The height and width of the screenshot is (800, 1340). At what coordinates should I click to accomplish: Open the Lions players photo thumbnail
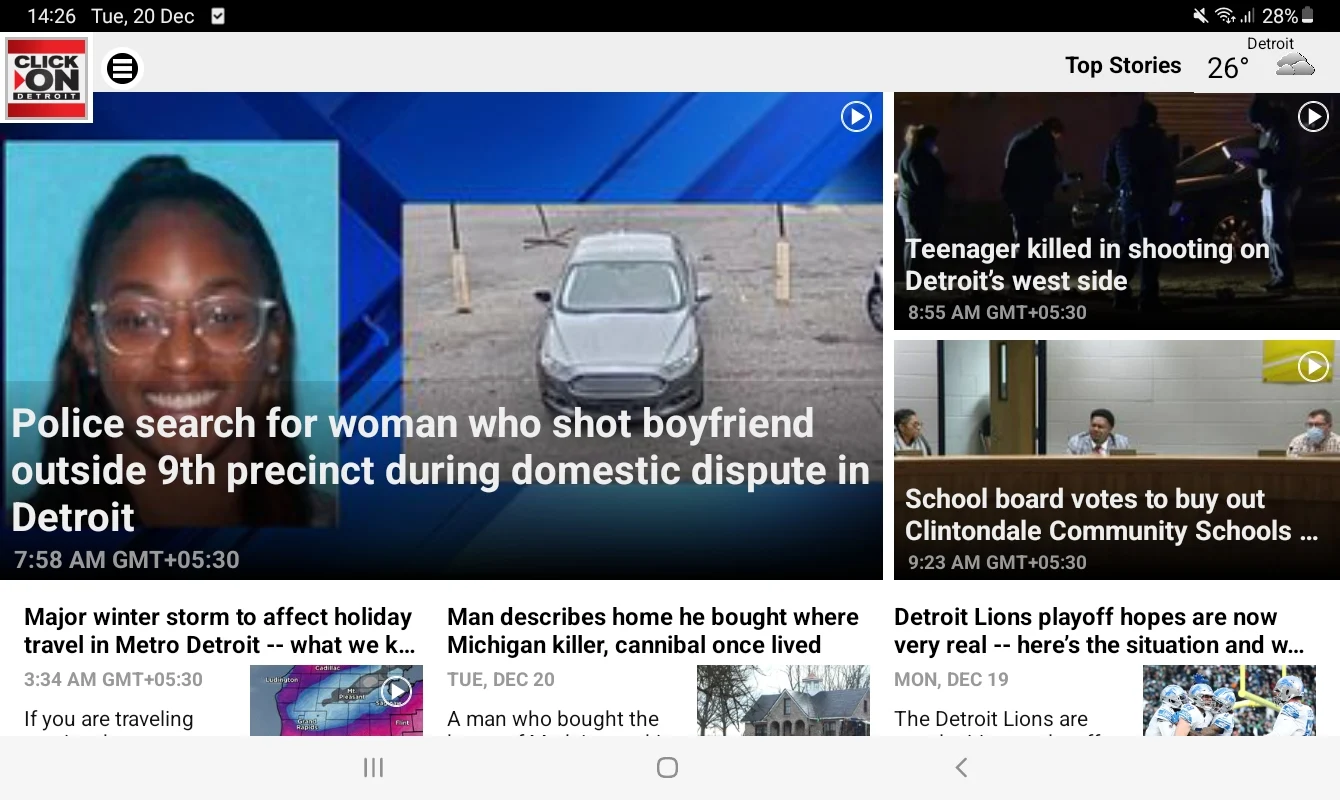click(x=1229, y=701)
